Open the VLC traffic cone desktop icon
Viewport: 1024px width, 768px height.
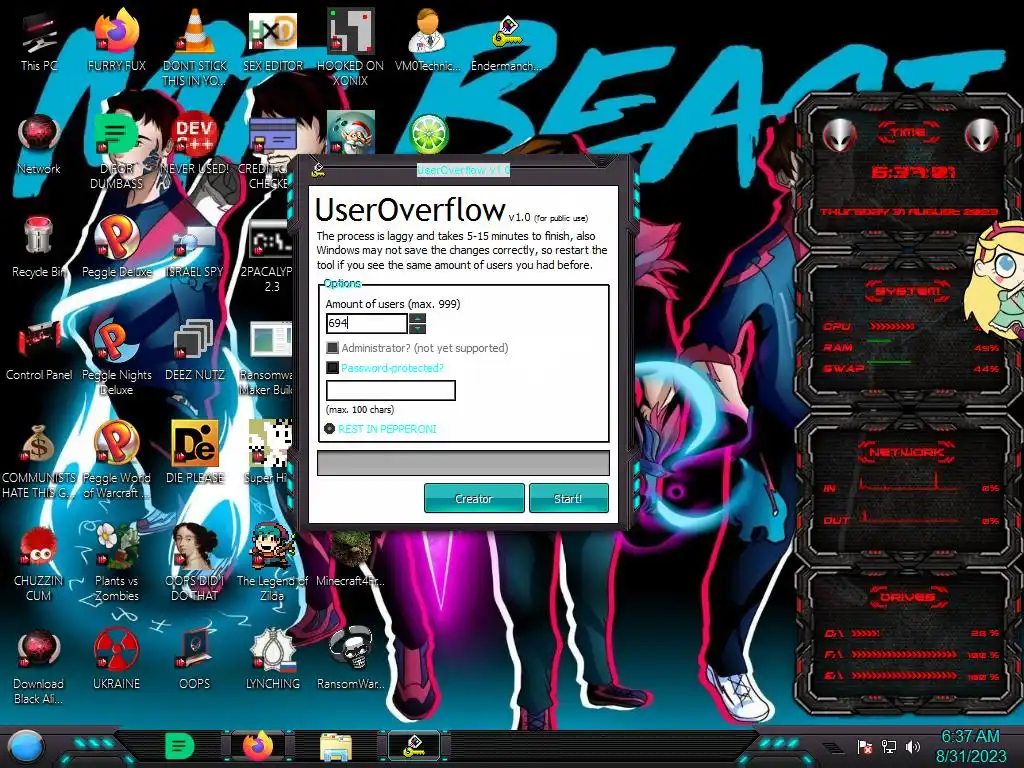pyautogui.click(x=195, y=47)
